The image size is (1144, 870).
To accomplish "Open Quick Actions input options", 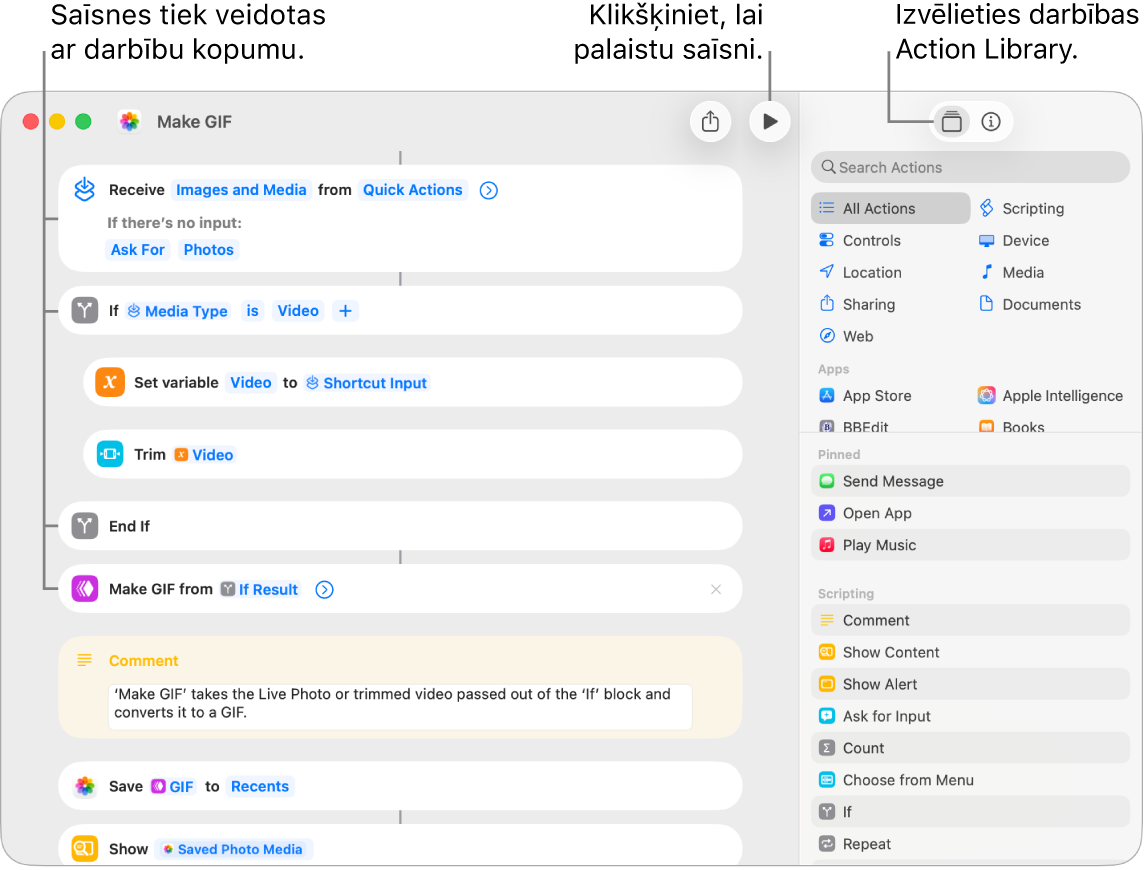I will (x=412, y=189).
